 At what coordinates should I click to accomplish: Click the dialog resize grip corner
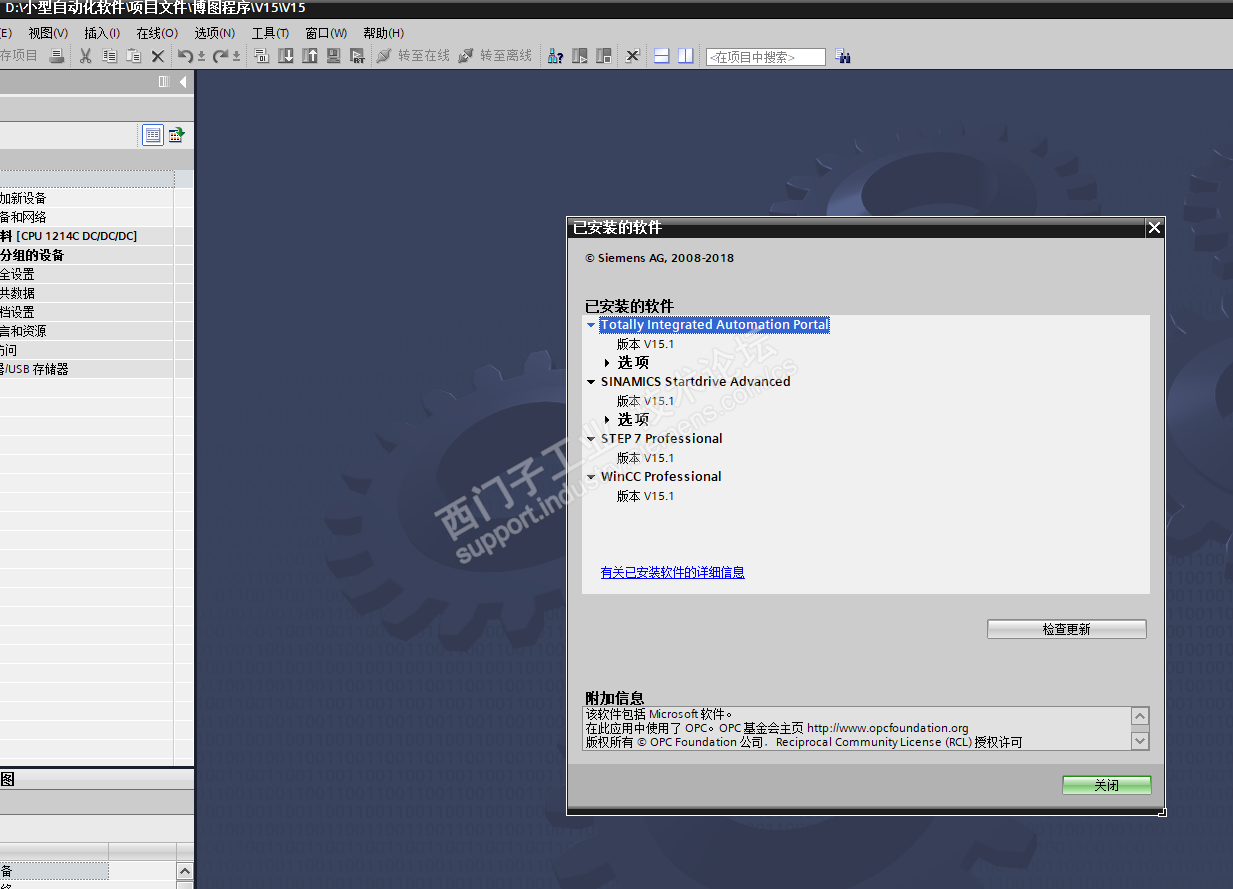pyautogui.click(x=1161, y=812)
